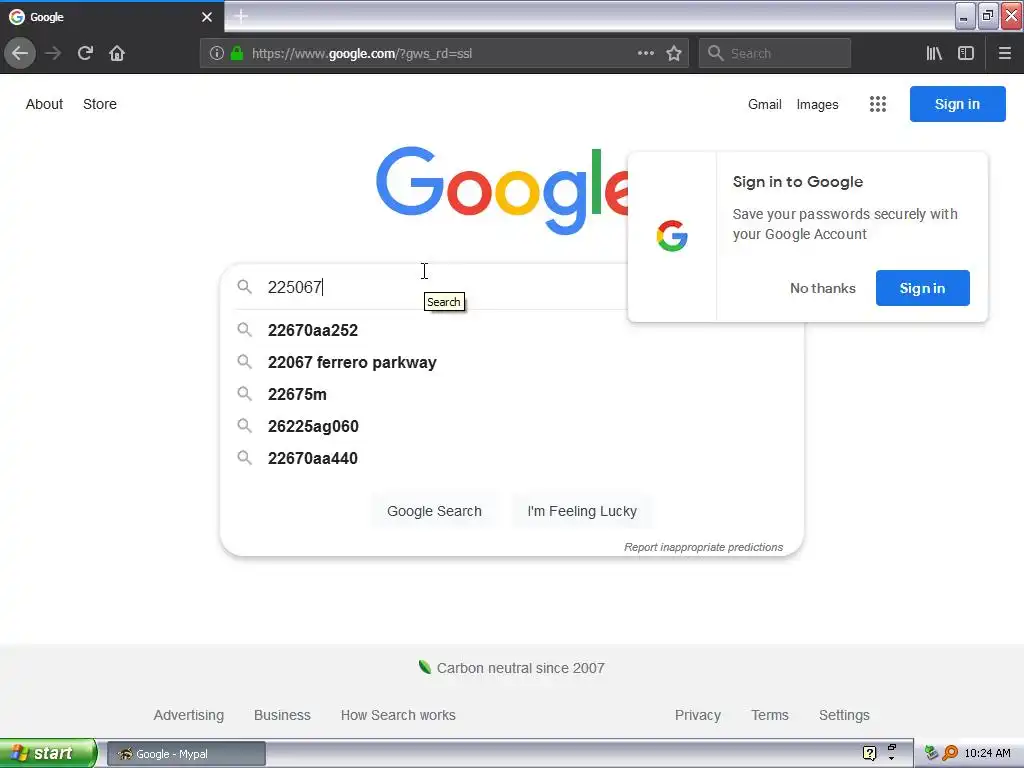
Task: Open the Privacy footer link
Action: (x=697, y=715)
